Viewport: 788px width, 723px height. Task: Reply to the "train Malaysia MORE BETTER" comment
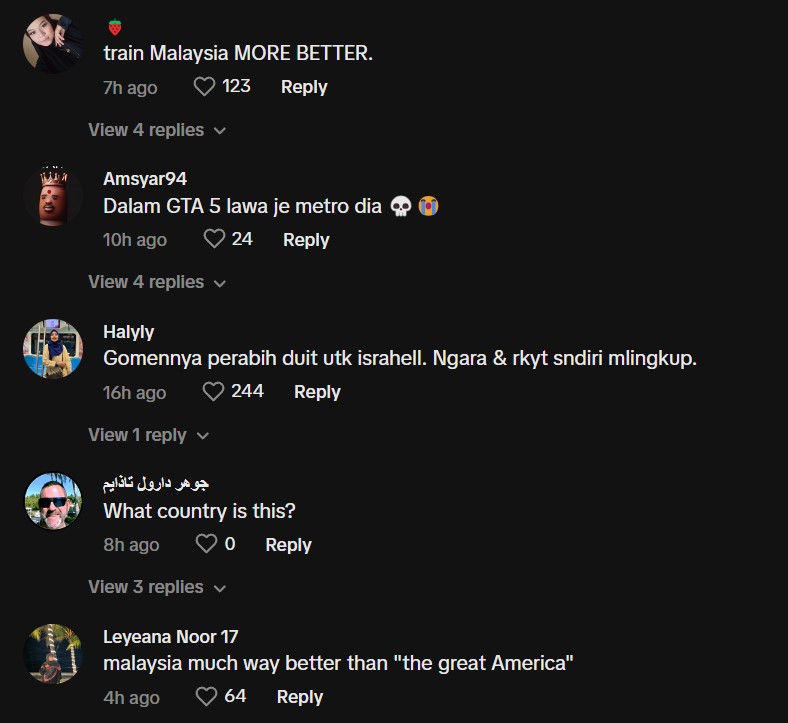304,87
